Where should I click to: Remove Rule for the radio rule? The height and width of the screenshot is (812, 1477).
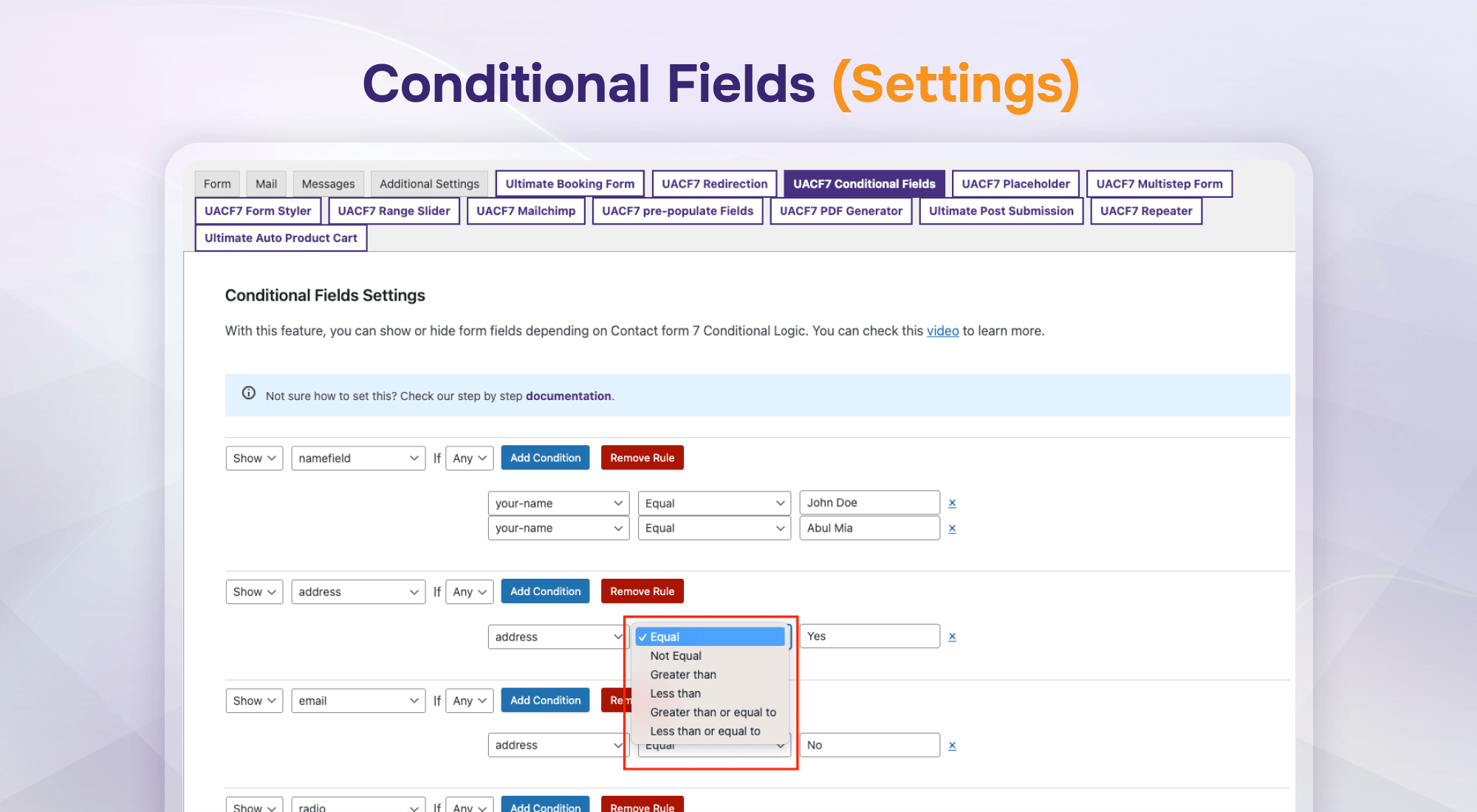[642, 805]
